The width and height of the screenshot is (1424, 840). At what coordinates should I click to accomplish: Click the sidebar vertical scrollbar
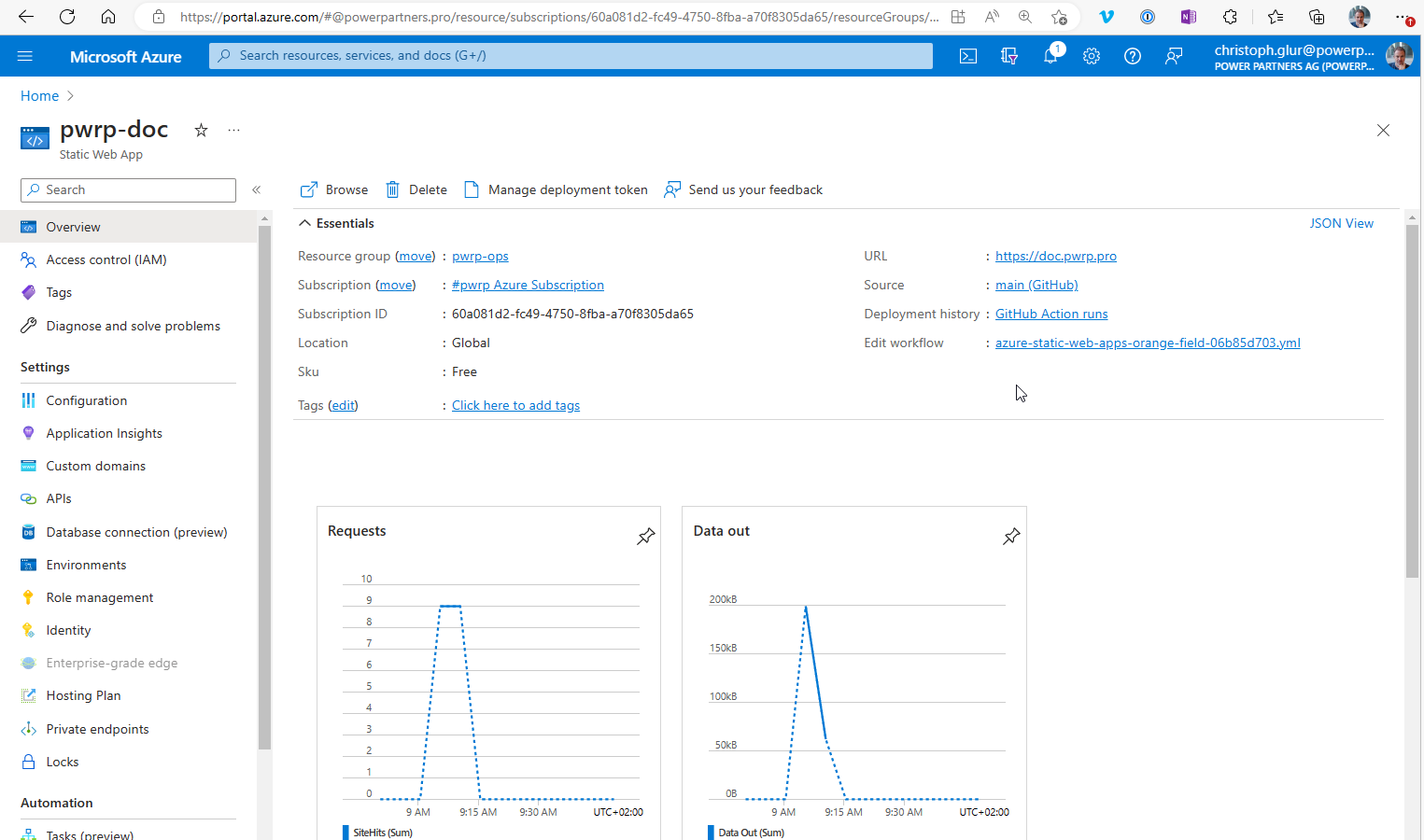coord(264,485)
